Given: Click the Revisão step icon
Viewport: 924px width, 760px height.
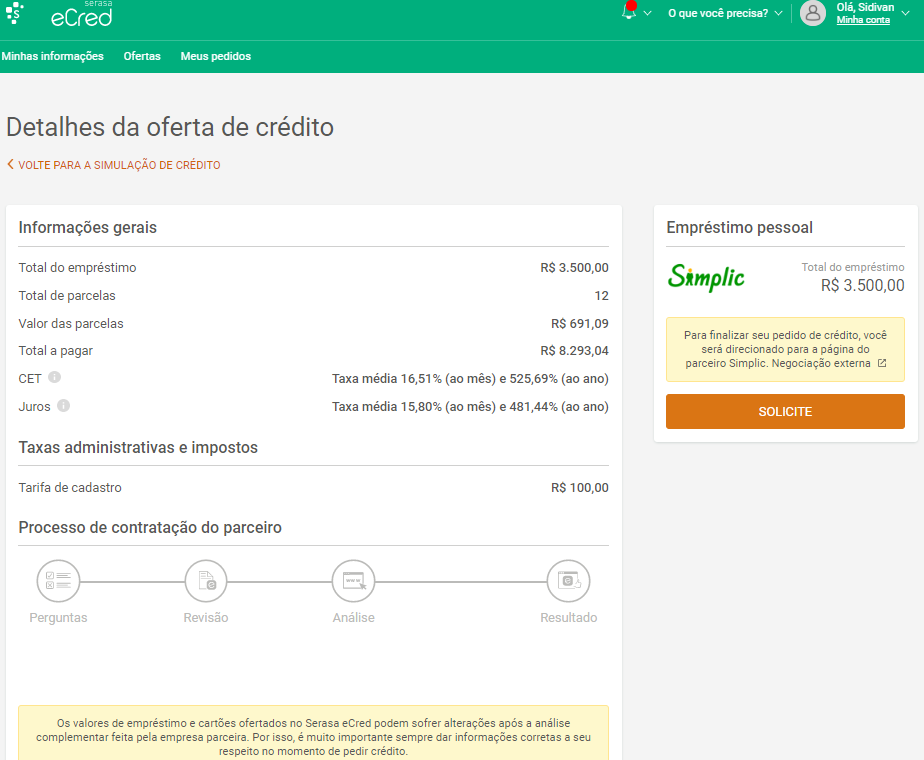Looking at the screenshot, I should [x=206, y=581].
